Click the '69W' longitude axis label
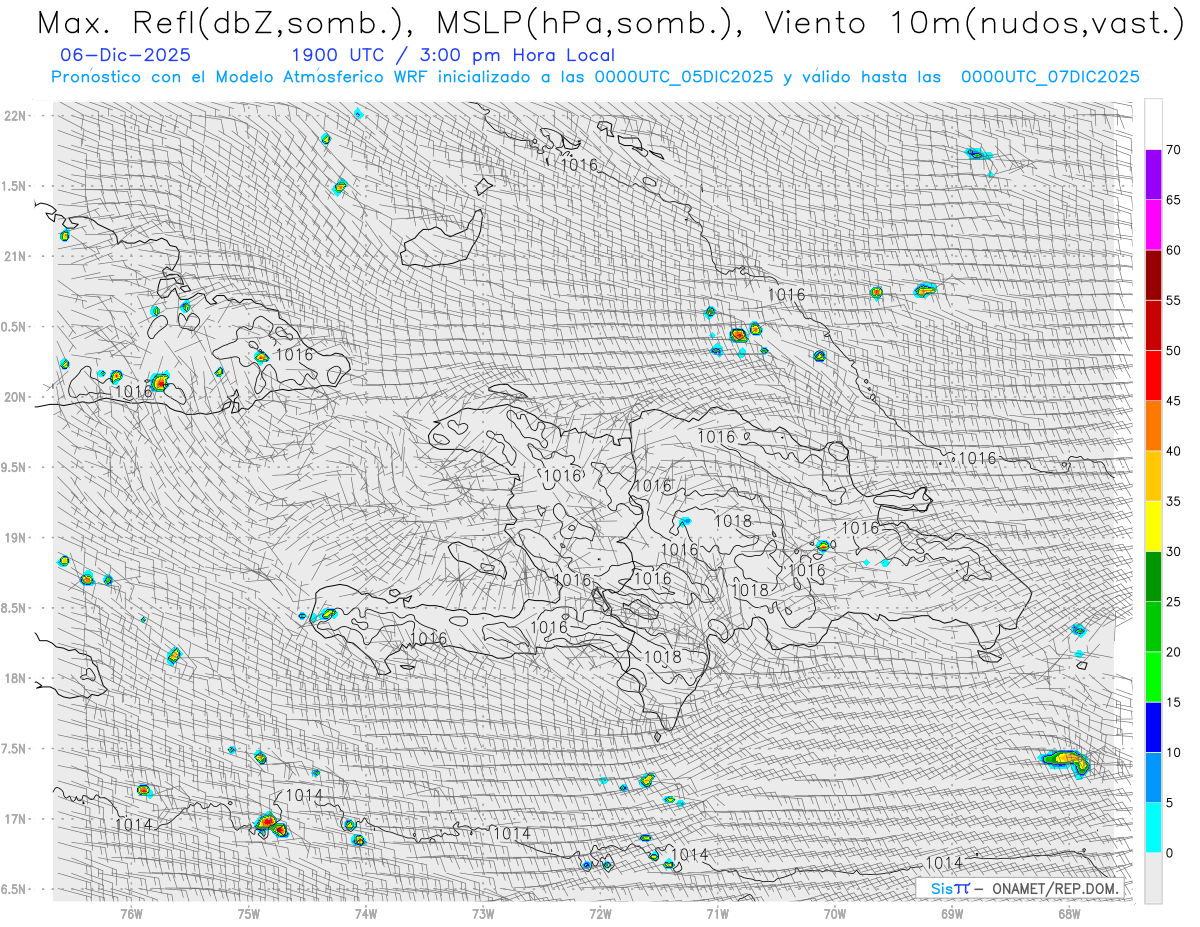Viewport: 1200px width, 927px height. coord(952,912)
